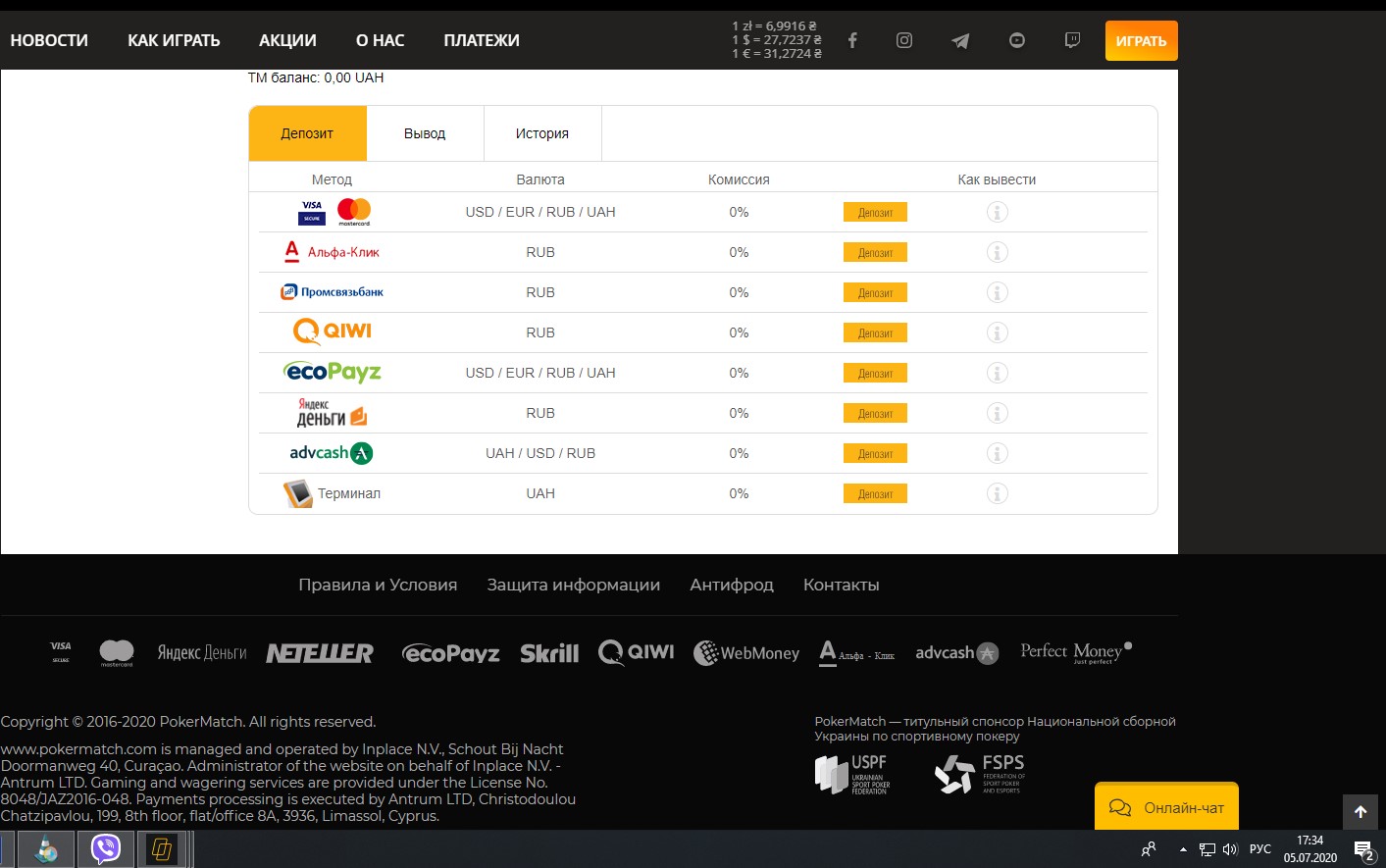
Task: Click the info icon in the Альфа-Клик row
Action: click(997, 252)
